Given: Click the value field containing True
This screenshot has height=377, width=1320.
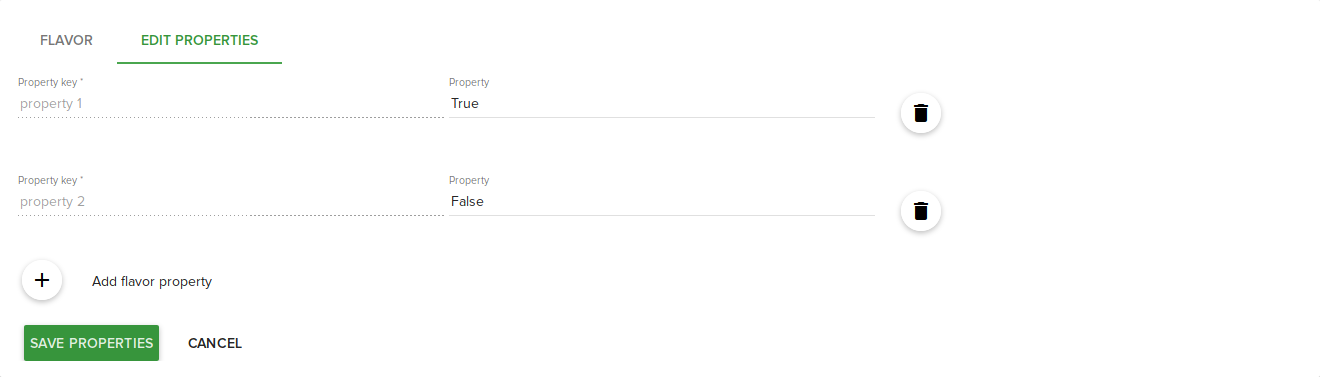Looking at the screenshot, I should pos(662,103).
